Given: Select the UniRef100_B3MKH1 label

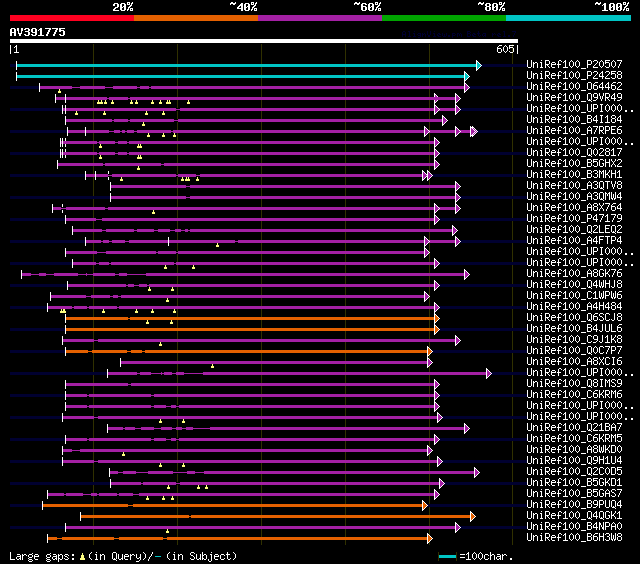Looking at the screenshot, I should [x=574, y=174].
